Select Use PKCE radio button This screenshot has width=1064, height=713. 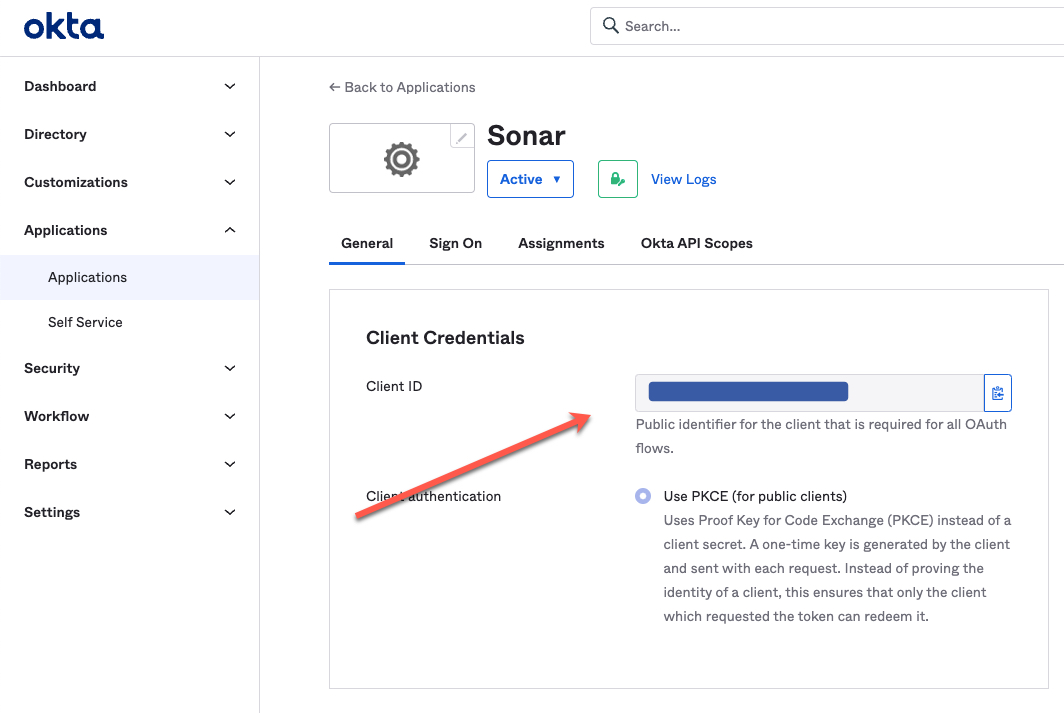643,496
